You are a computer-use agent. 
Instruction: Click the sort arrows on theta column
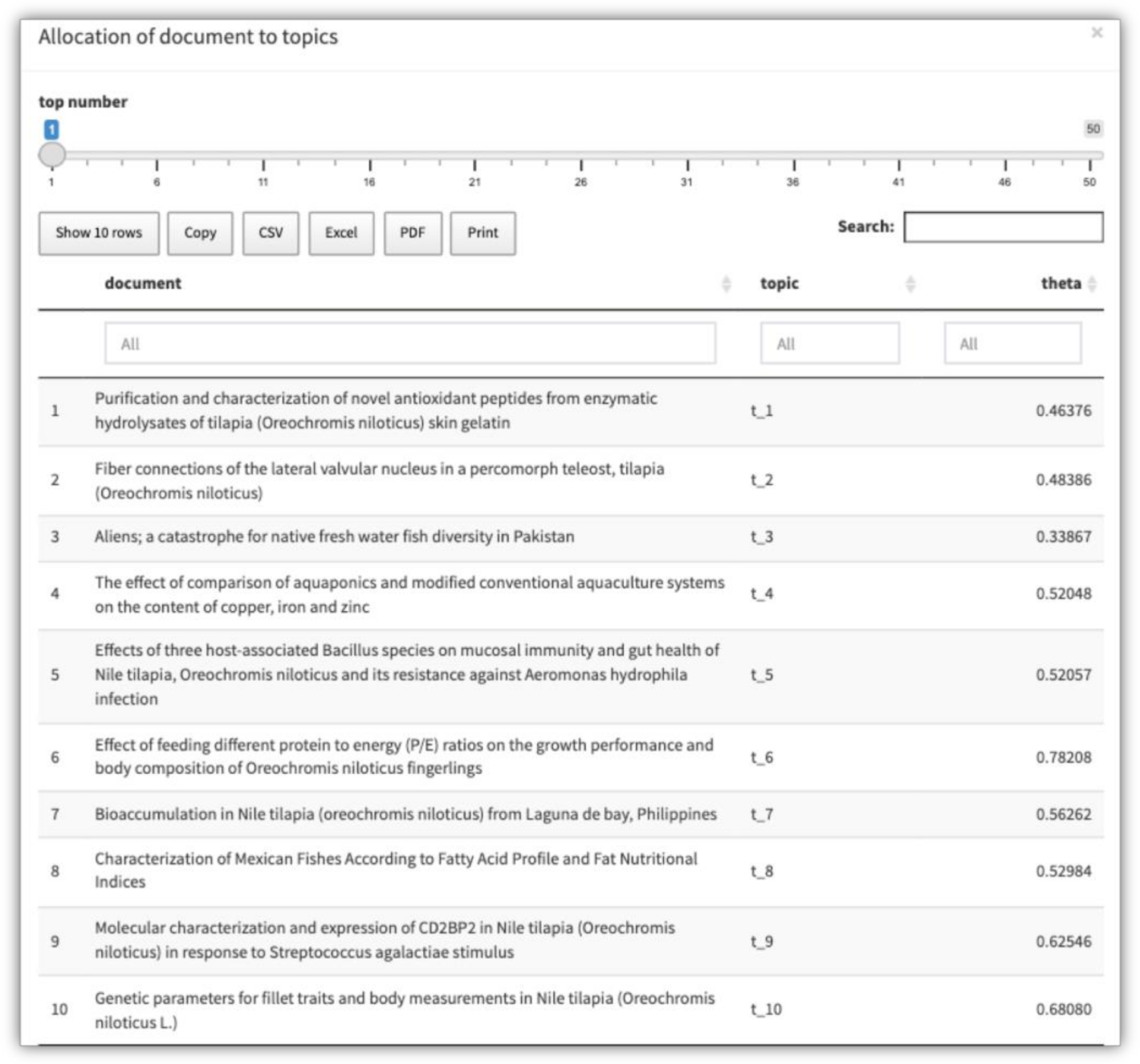point(1091,283)
